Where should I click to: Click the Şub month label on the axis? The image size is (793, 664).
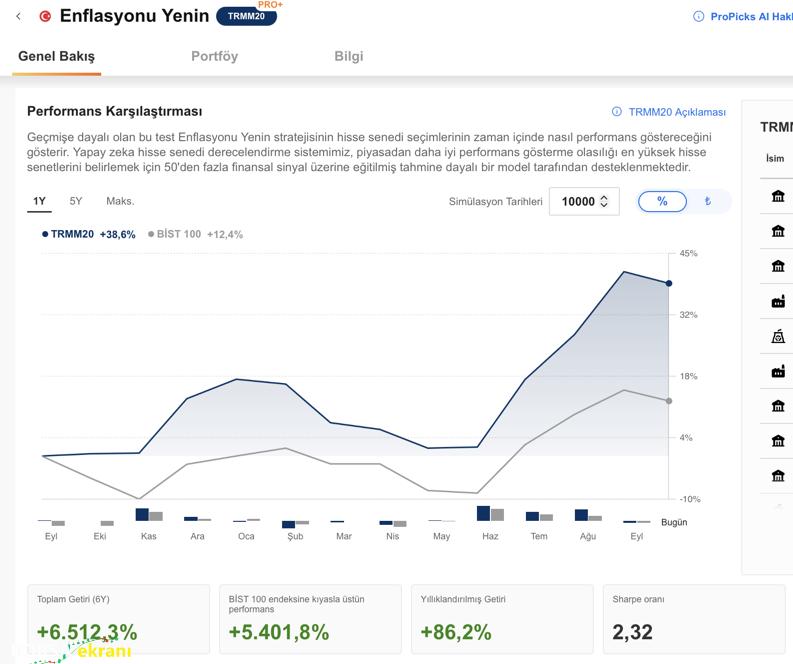pos(295,536)
